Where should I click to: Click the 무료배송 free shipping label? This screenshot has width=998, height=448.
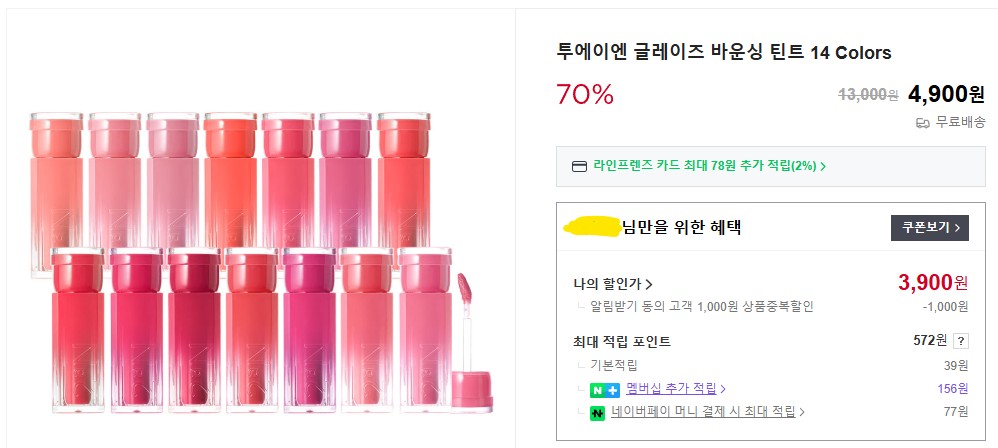960,122
